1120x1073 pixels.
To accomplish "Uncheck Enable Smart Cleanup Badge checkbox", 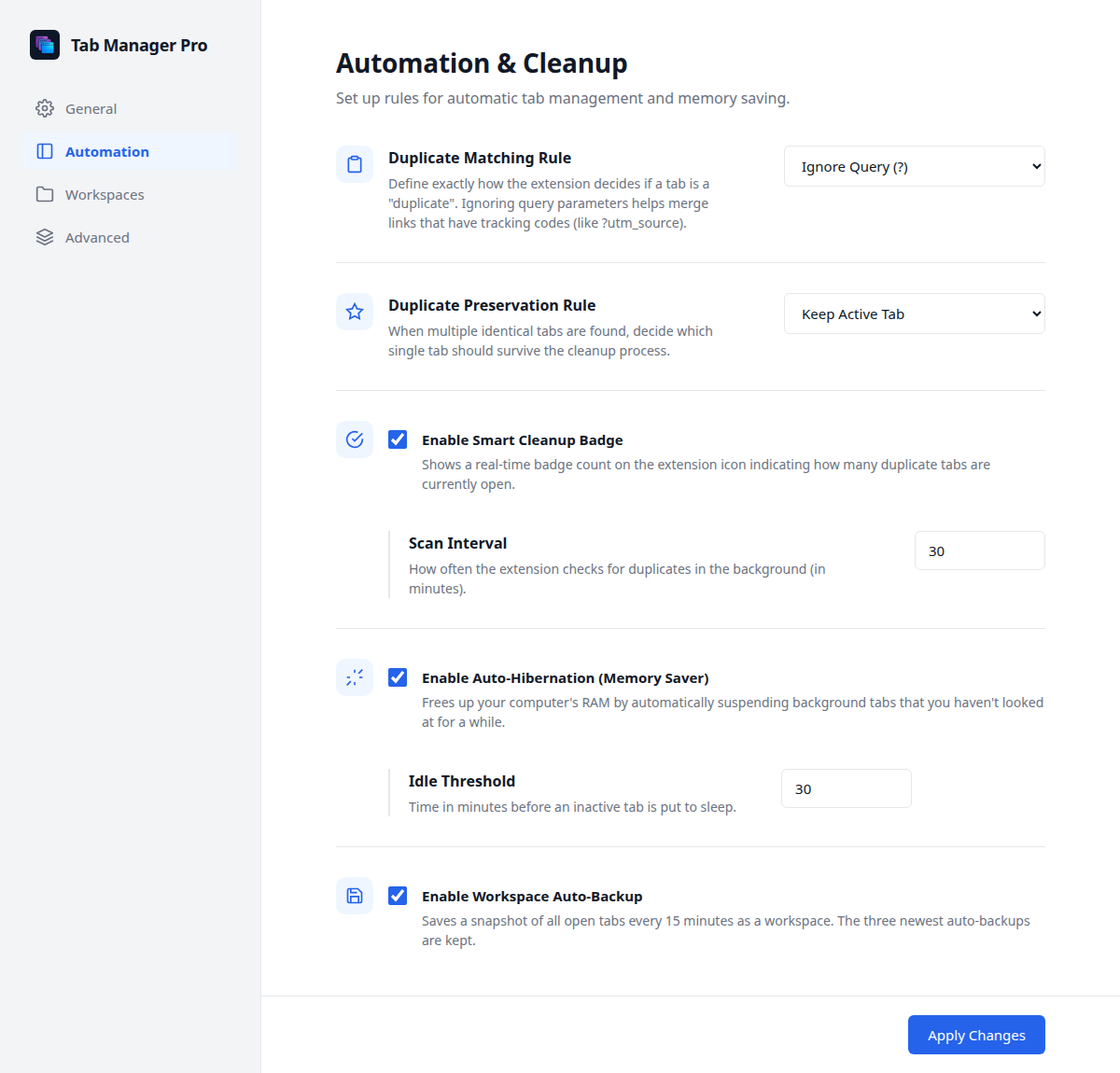I will (x=398, y=439).
